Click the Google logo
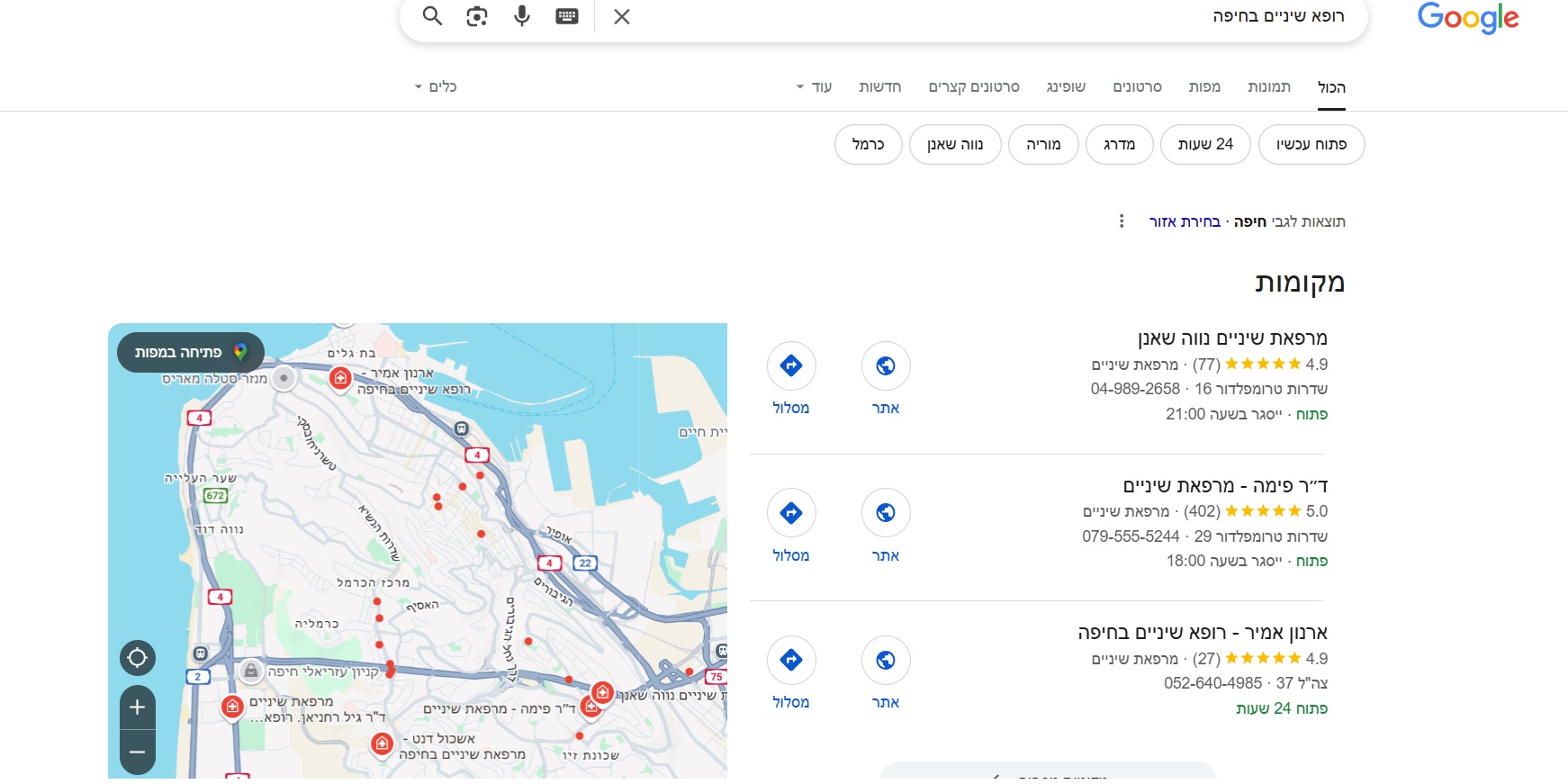Image resolution: width=1568 pixels, height=784 pixels. [1468, 17]
